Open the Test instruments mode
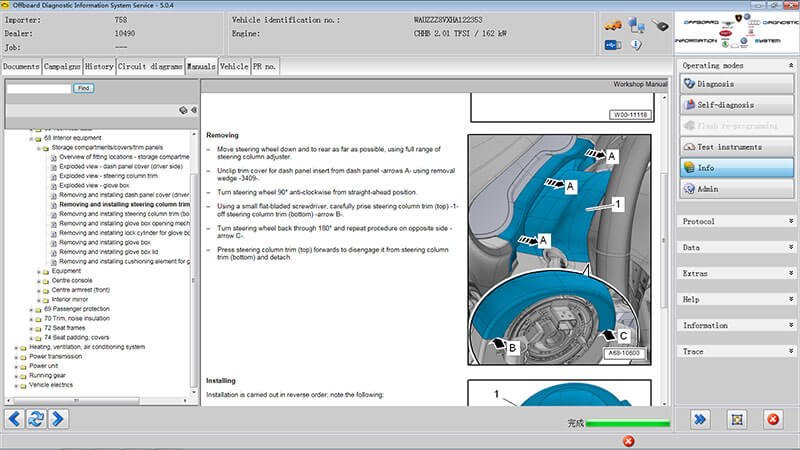The width and height of the screenshot is (800, 450). click(737, 146)
